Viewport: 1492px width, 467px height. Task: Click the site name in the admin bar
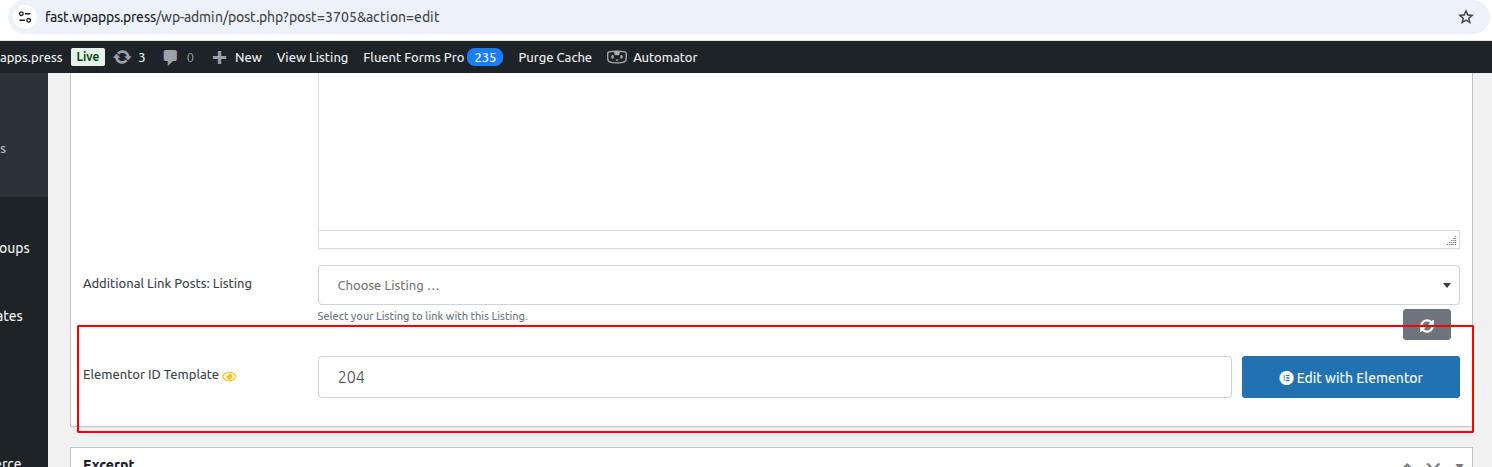[x=31, y=57]
